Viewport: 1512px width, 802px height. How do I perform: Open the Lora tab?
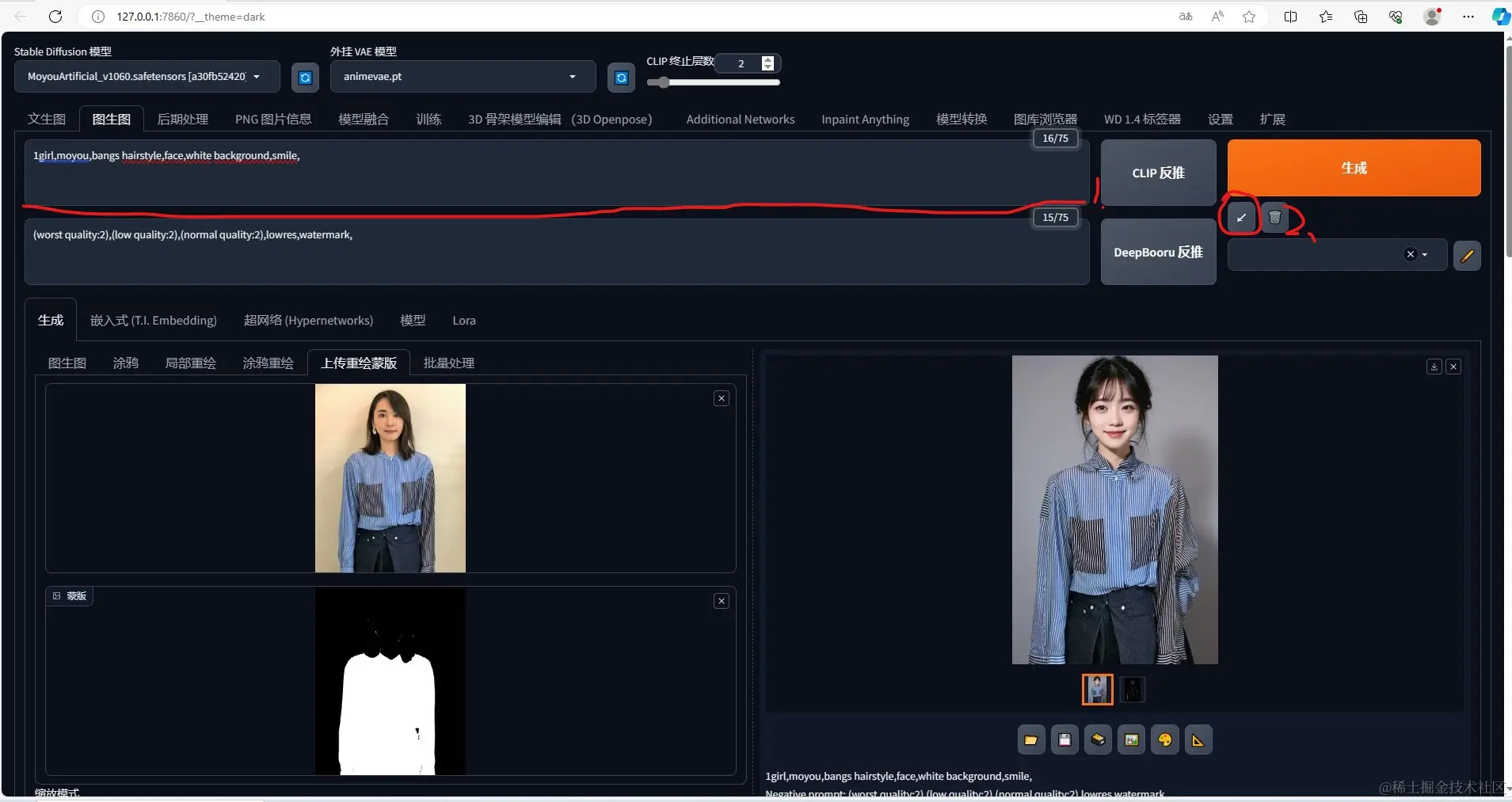click(x=464, y=320)
